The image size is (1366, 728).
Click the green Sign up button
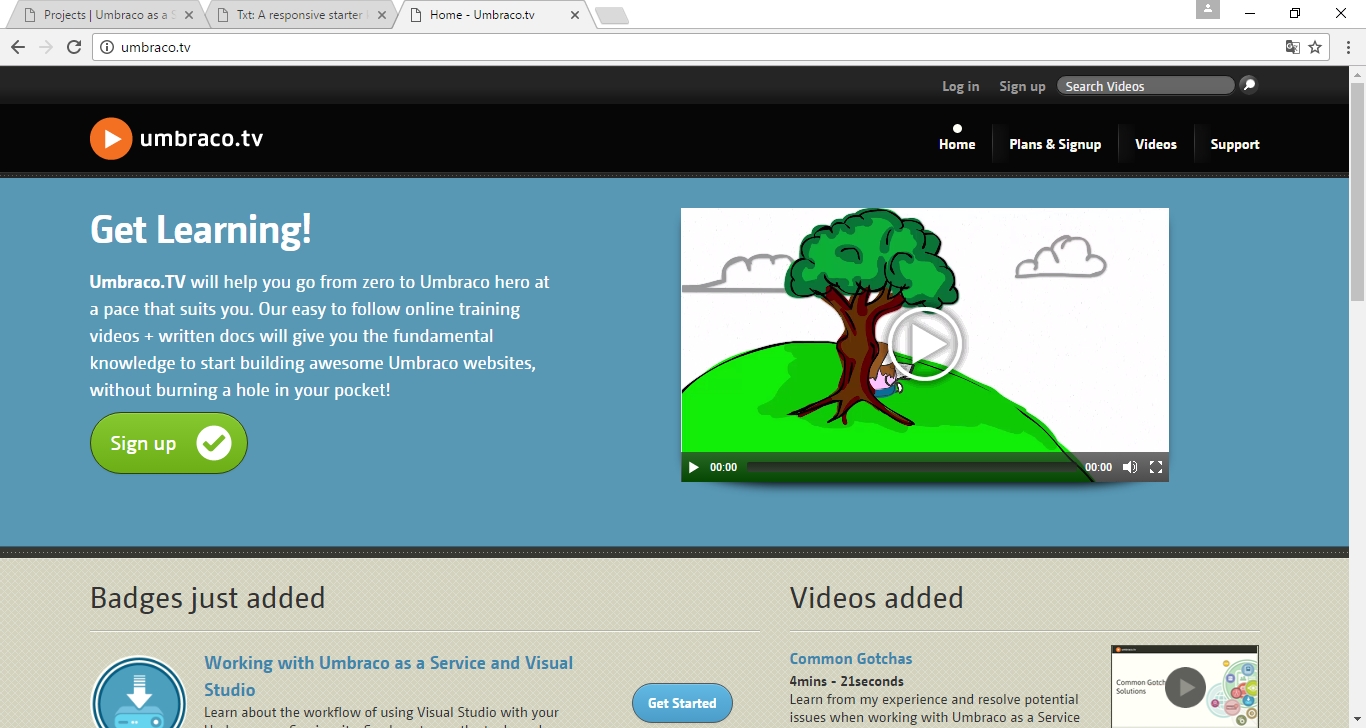(169, 443)
